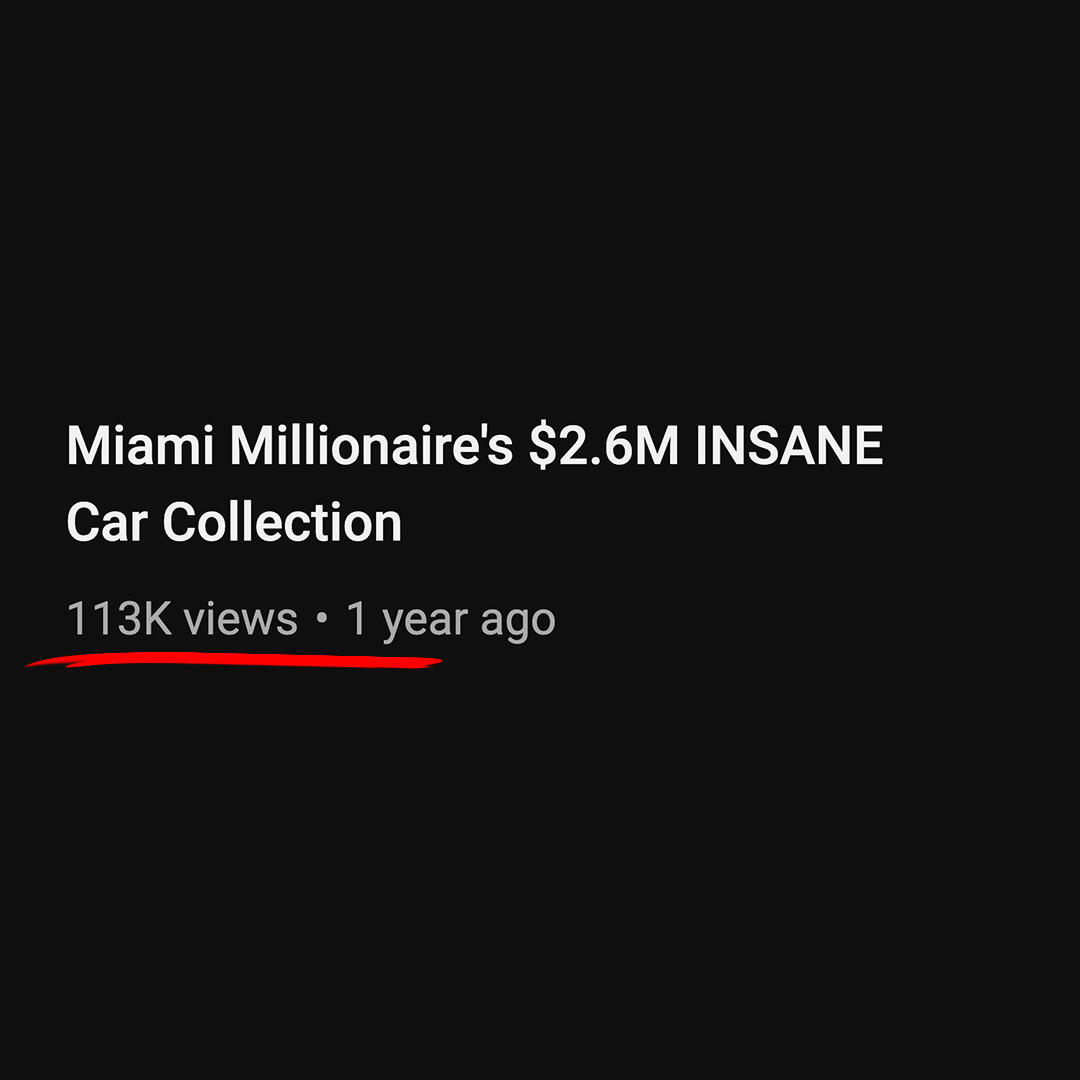Image resolution: width=1080 pixels, height=1080 pixels.
Task: Click the "113K" number
Action: click(119, 618)
